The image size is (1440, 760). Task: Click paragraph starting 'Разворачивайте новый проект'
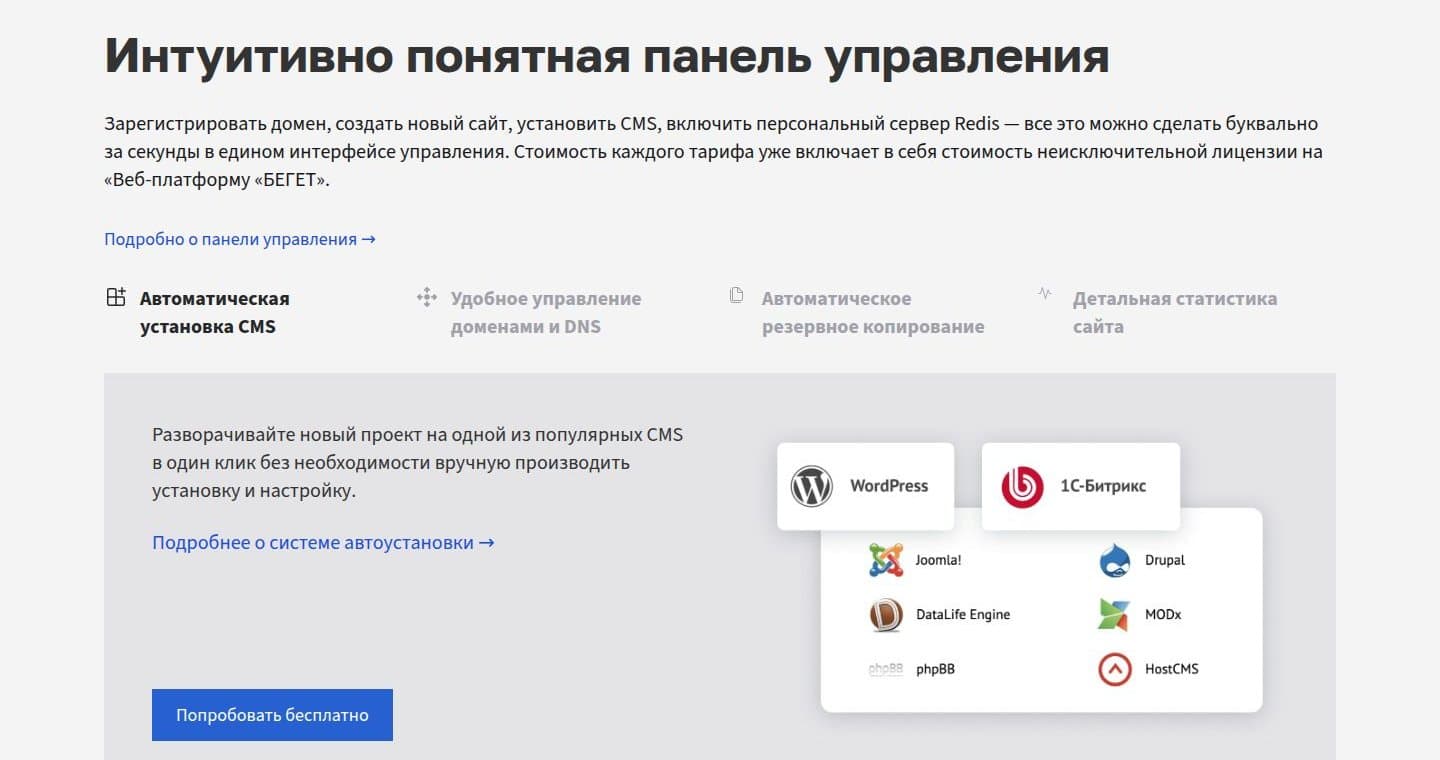[418, 463]
